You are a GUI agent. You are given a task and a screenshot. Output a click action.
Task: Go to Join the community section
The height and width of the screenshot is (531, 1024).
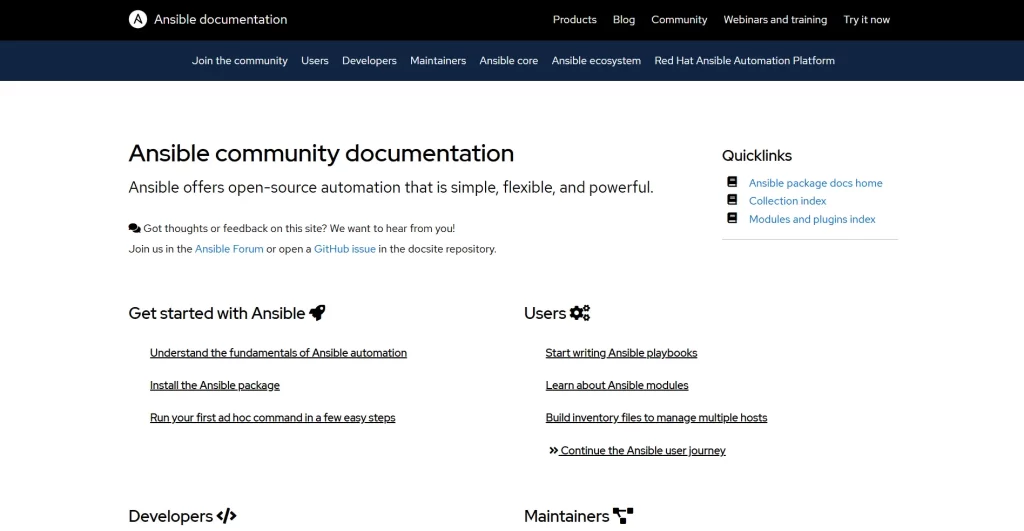(240, 61)
